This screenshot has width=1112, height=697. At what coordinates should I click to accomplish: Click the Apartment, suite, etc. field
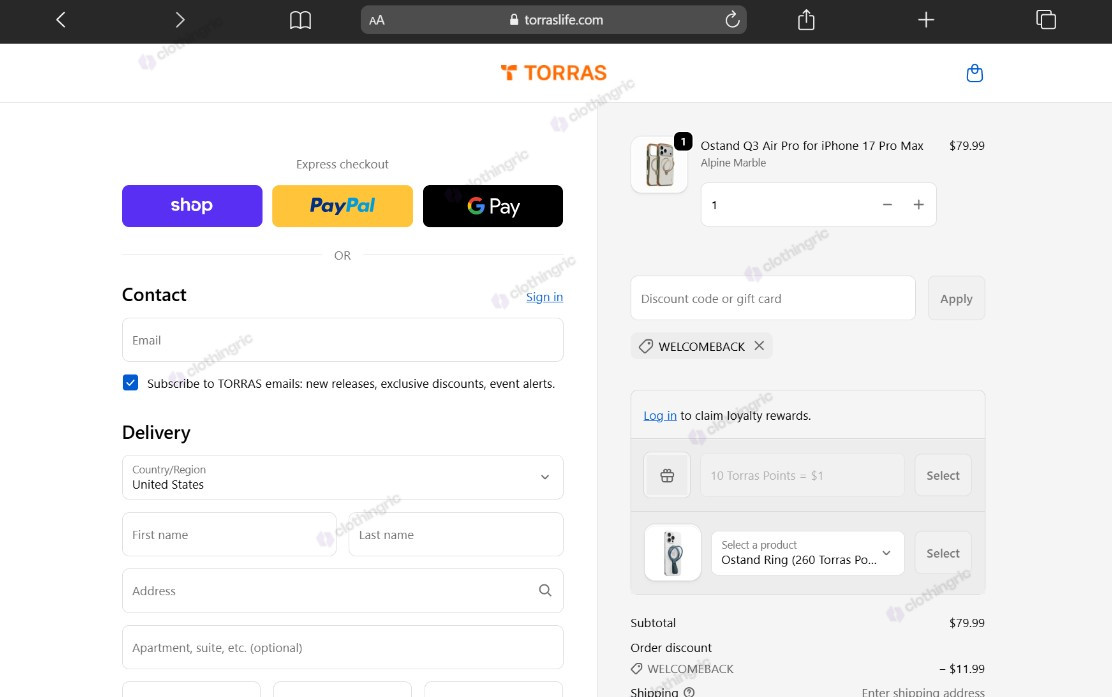coord(343,647)
